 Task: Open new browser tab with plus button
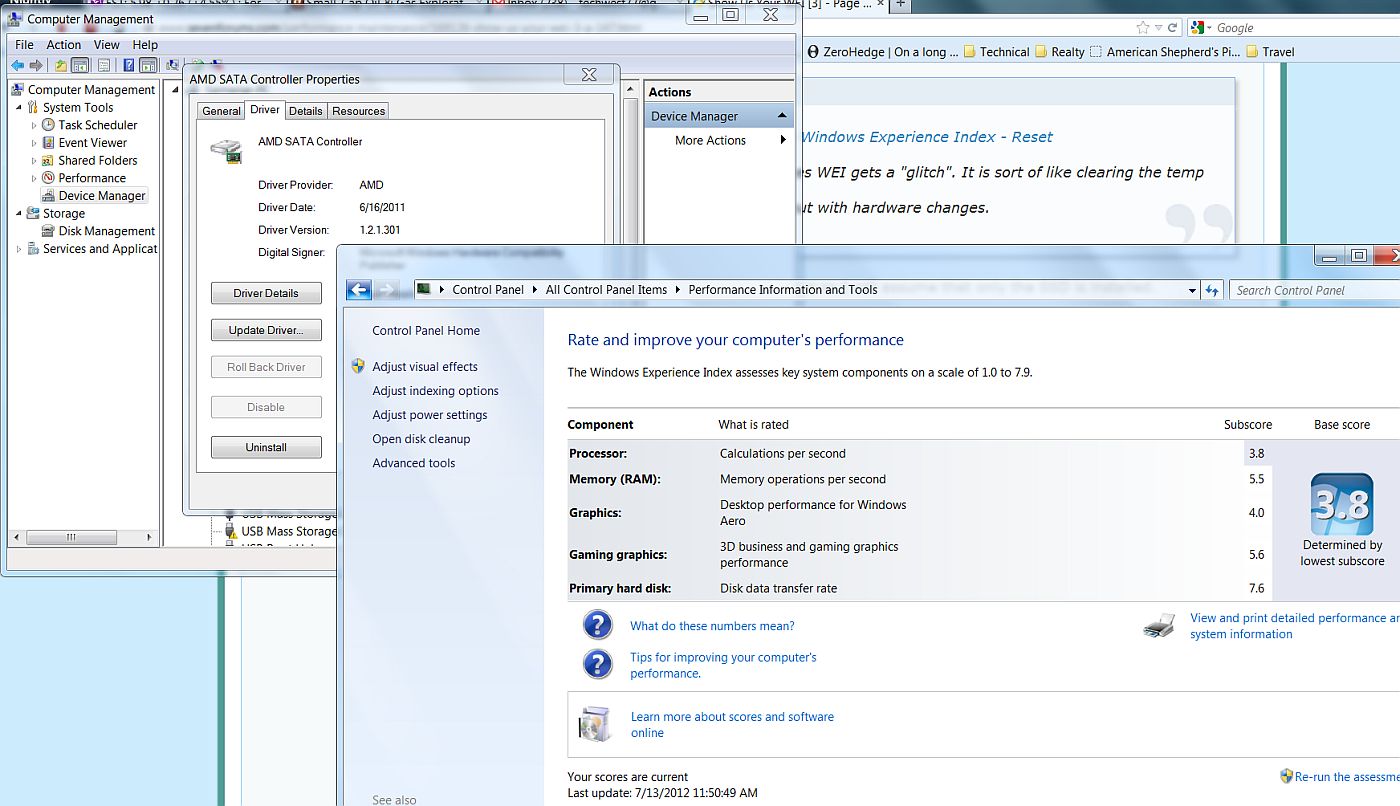[x=900, y=5]
